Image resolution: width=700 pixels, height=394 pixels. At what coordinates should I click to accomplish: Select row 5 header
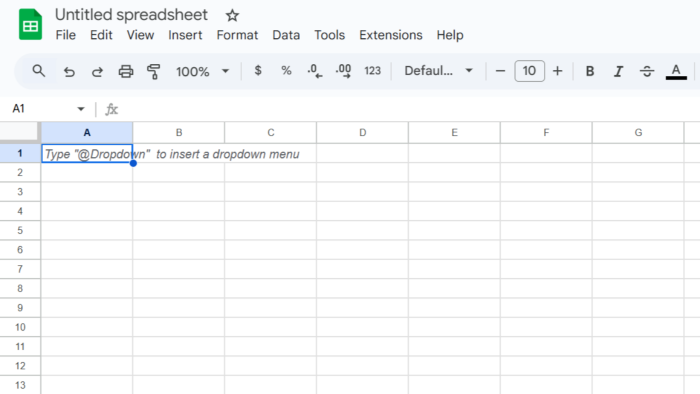20,231
